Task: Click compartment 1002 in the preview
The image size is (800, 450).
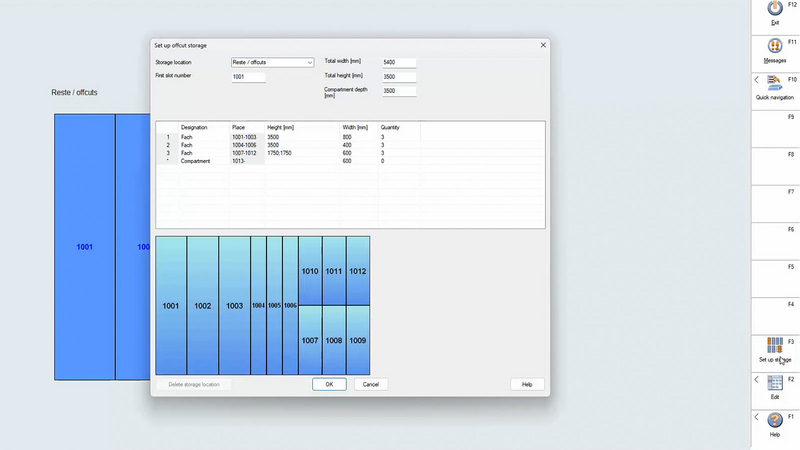Action: click(203, 306)
